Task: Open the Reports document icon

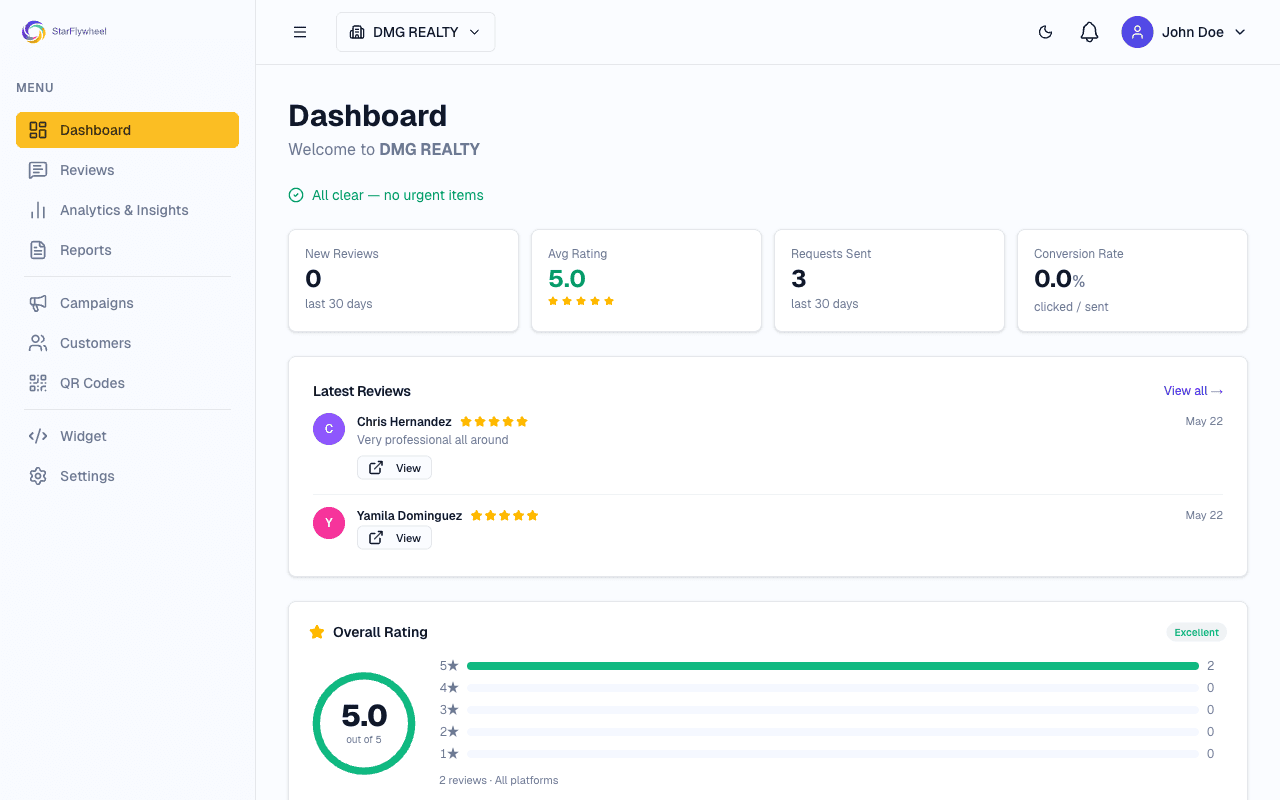Action: [x=38, y=250]
